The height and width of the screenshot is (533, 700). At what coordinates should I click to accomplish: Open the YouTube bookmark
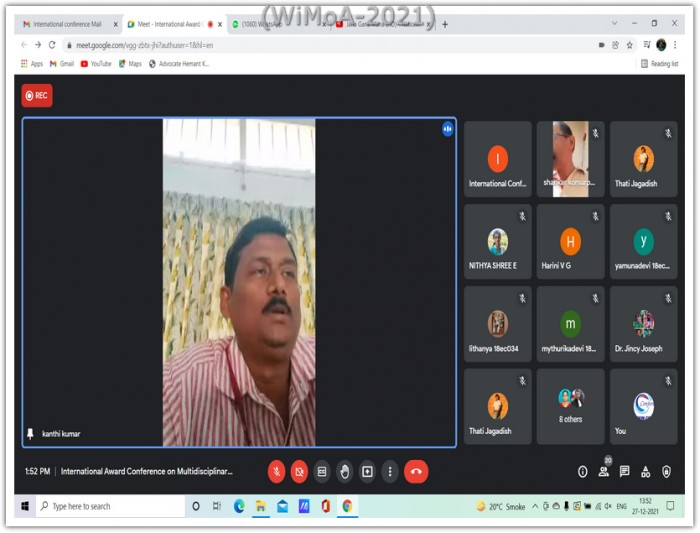click(96, 64)
